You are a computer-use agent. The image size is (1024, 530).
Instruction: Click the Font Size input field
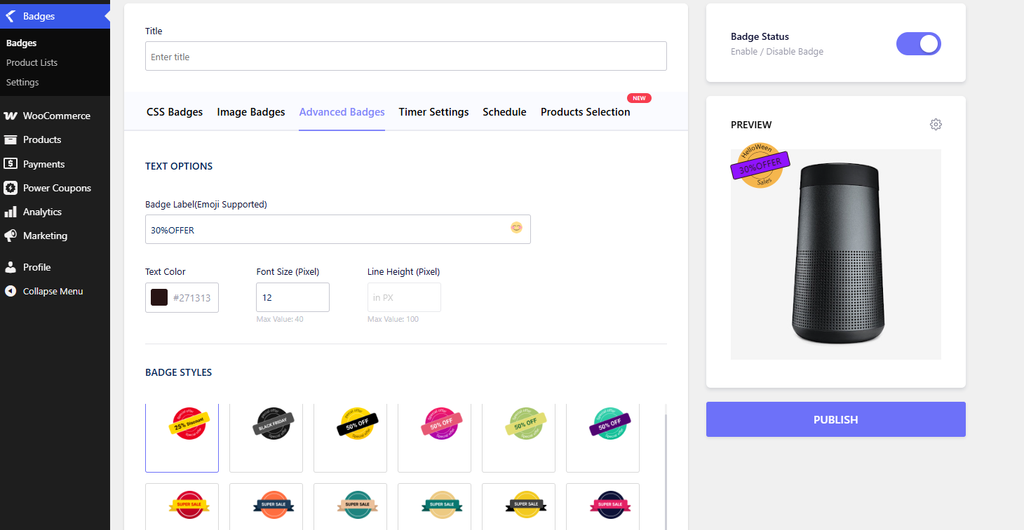point(293,297)
